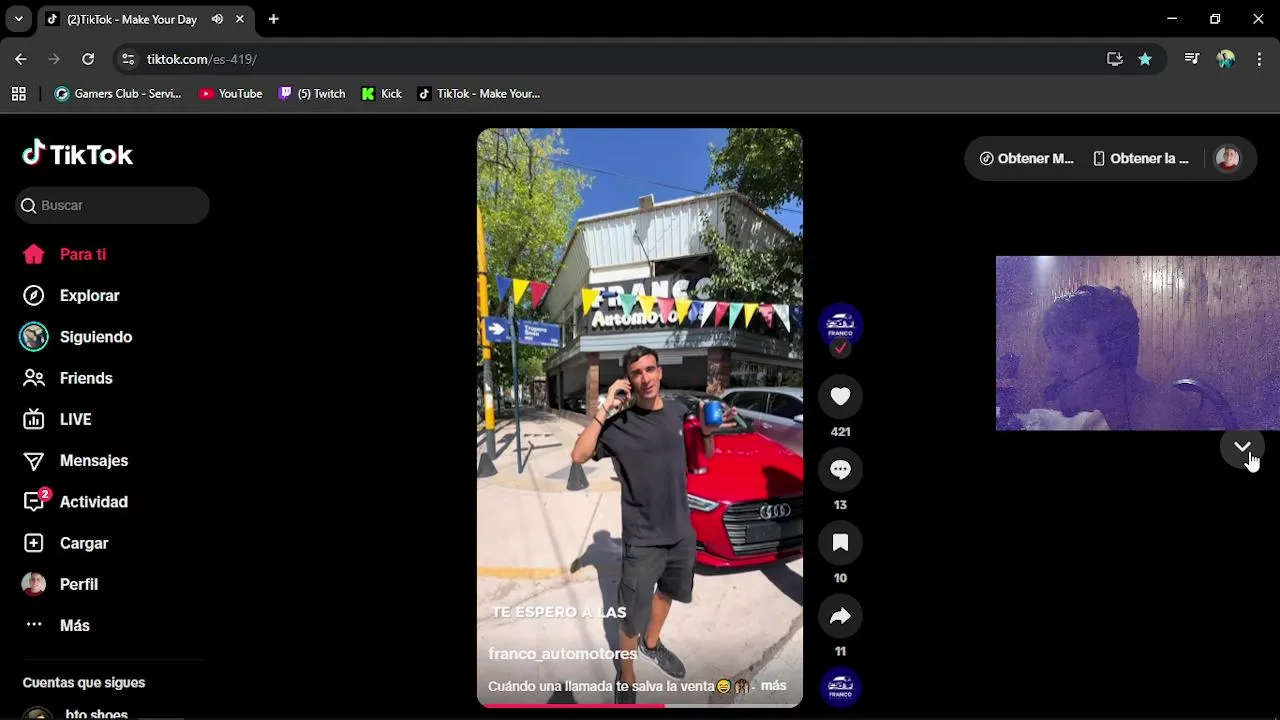The height and width of the screenshot is (720, 1280).
Task: Open the tab search dropdown
Action: click(x=18, y=19)
